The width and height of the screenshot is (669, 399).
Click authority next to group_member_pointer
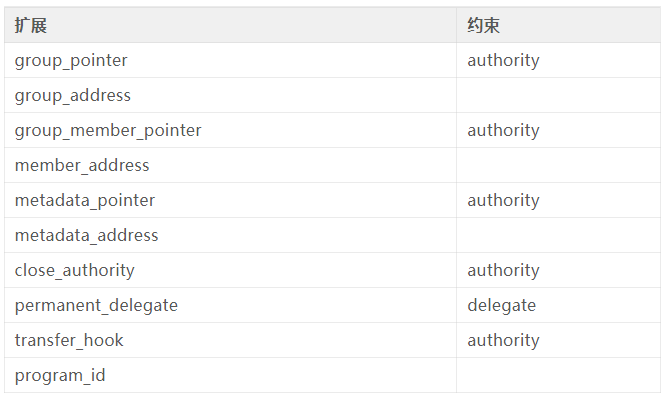503,131
